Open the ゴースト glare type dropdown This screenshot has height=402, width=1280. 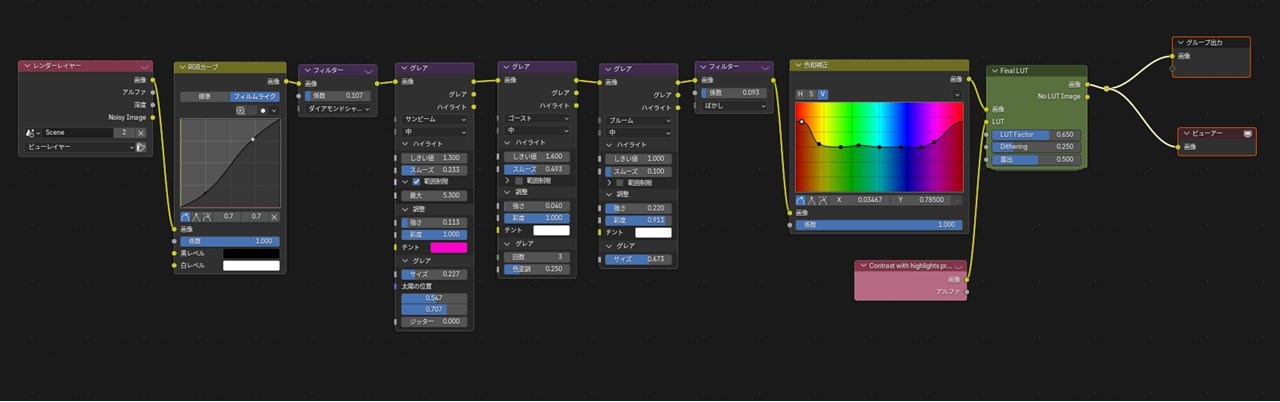(535, 117)
